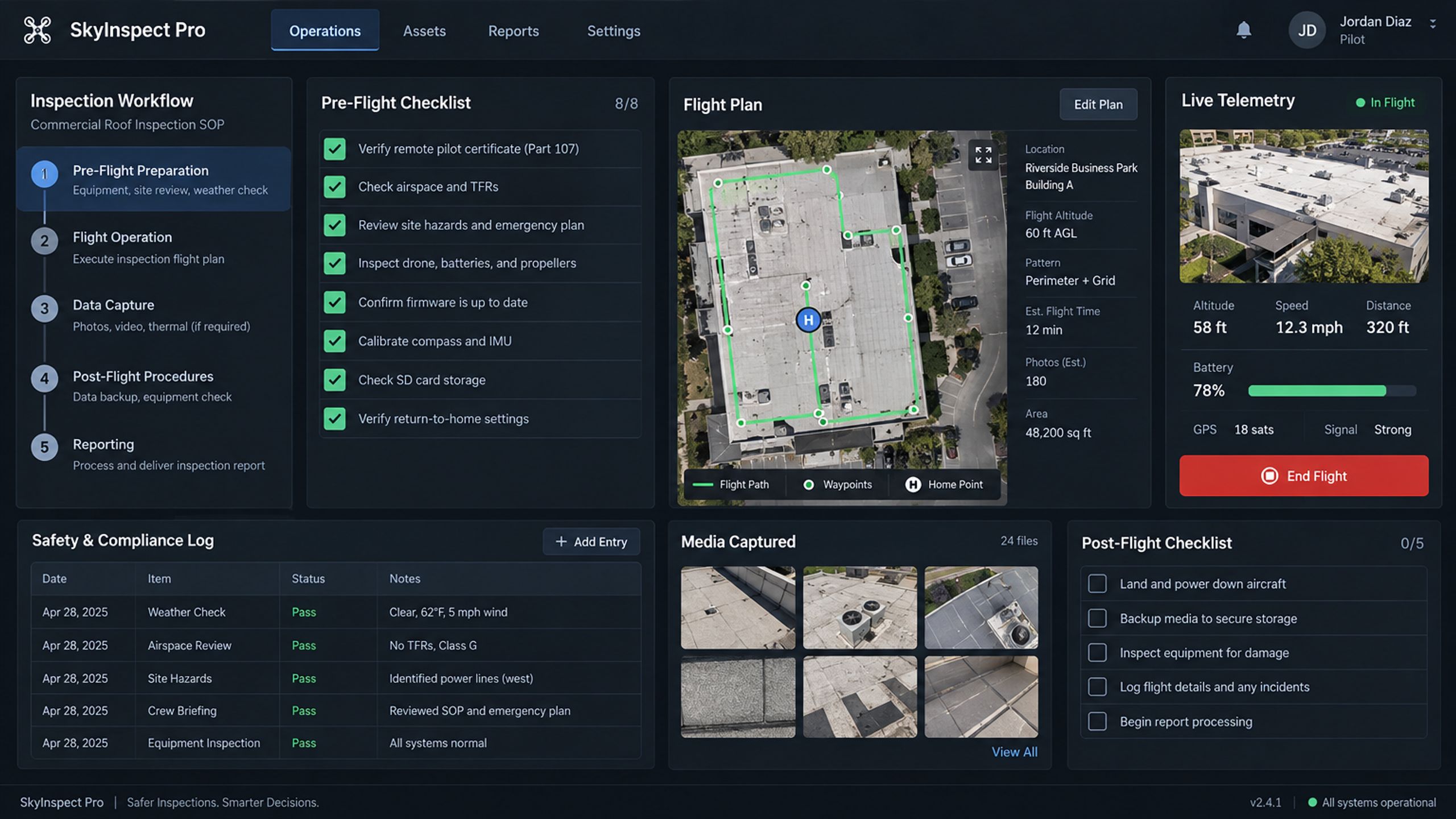Click the red End Flight button
The height and width of the screenshot is (819, 1456).
[1304, 475]
